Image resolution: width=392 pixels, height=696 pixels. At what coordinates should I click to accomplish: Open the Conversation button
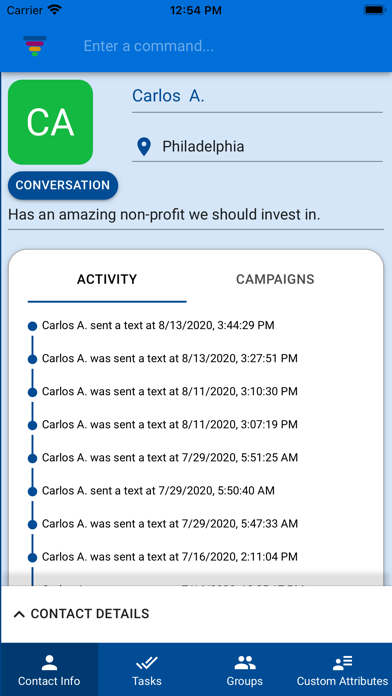click(63, 186)
